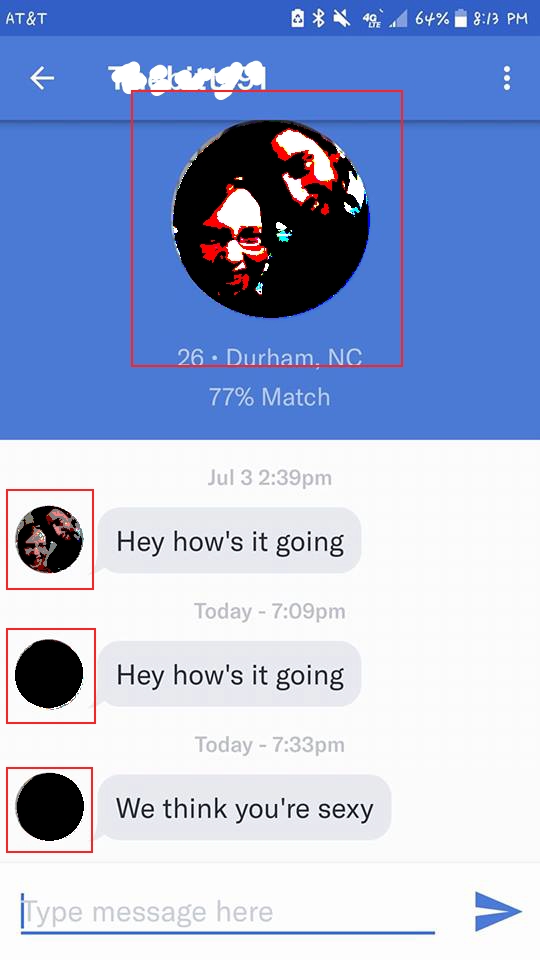Viewport: 540px width, 960px height.
Task: Tap the 4G LTE signal icon
Action: [x=370, y=19]
